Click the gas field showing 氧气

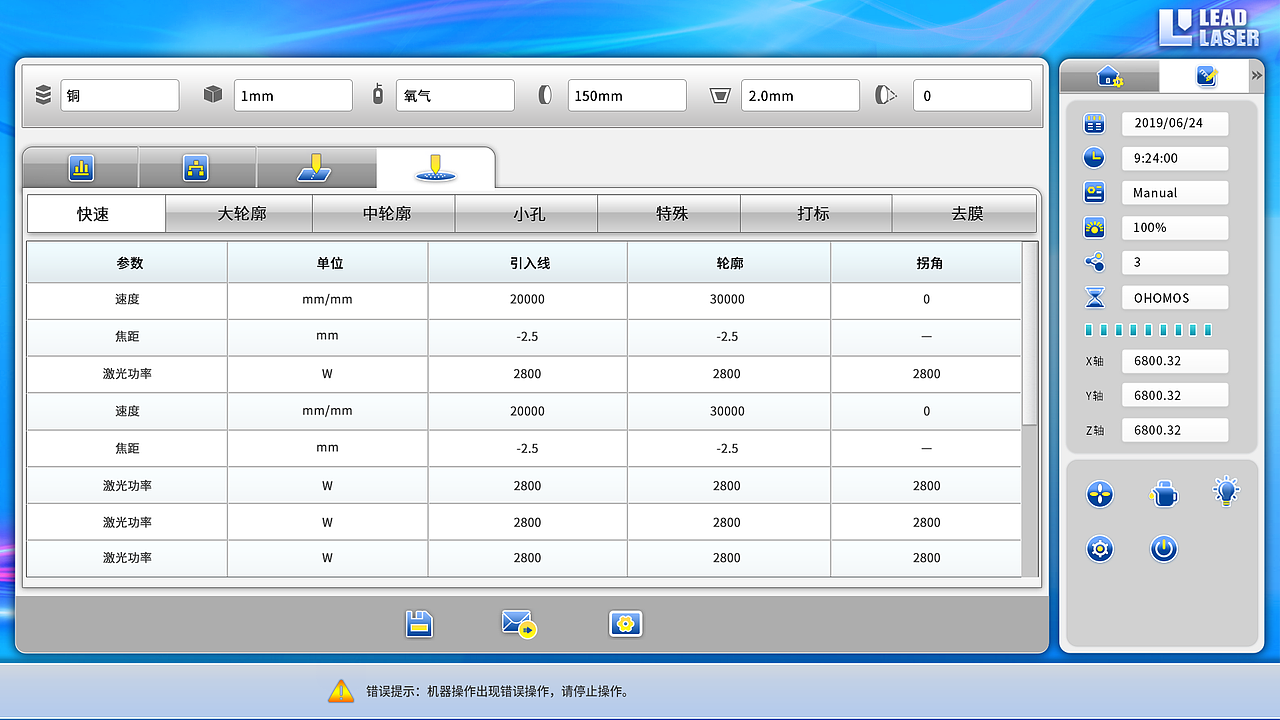pyautogui.click(x=455, y=96)
